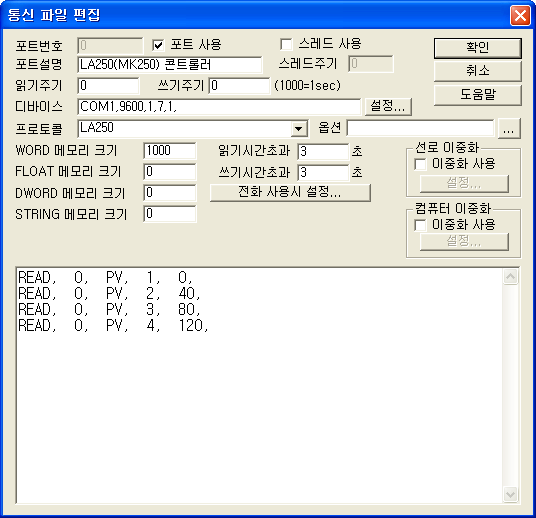Close the 통신 파일 편집 dialog
Viewport: 536px width, 518px height.
point(520,15)
